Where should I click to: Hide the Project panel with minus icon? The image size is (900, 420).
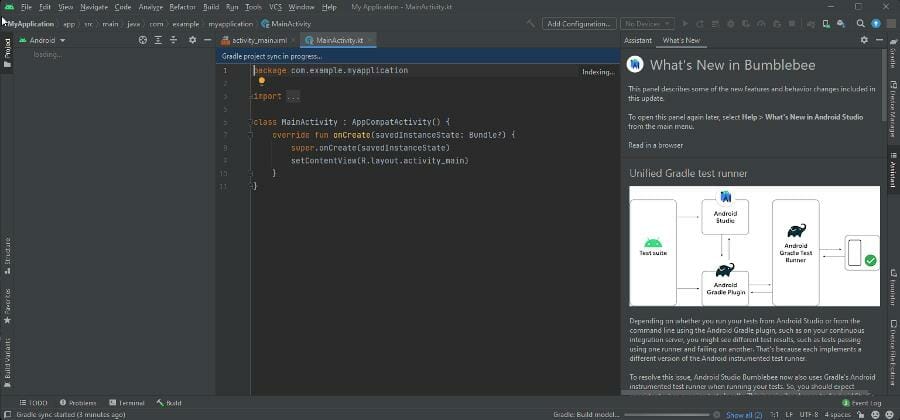point(207,41)
